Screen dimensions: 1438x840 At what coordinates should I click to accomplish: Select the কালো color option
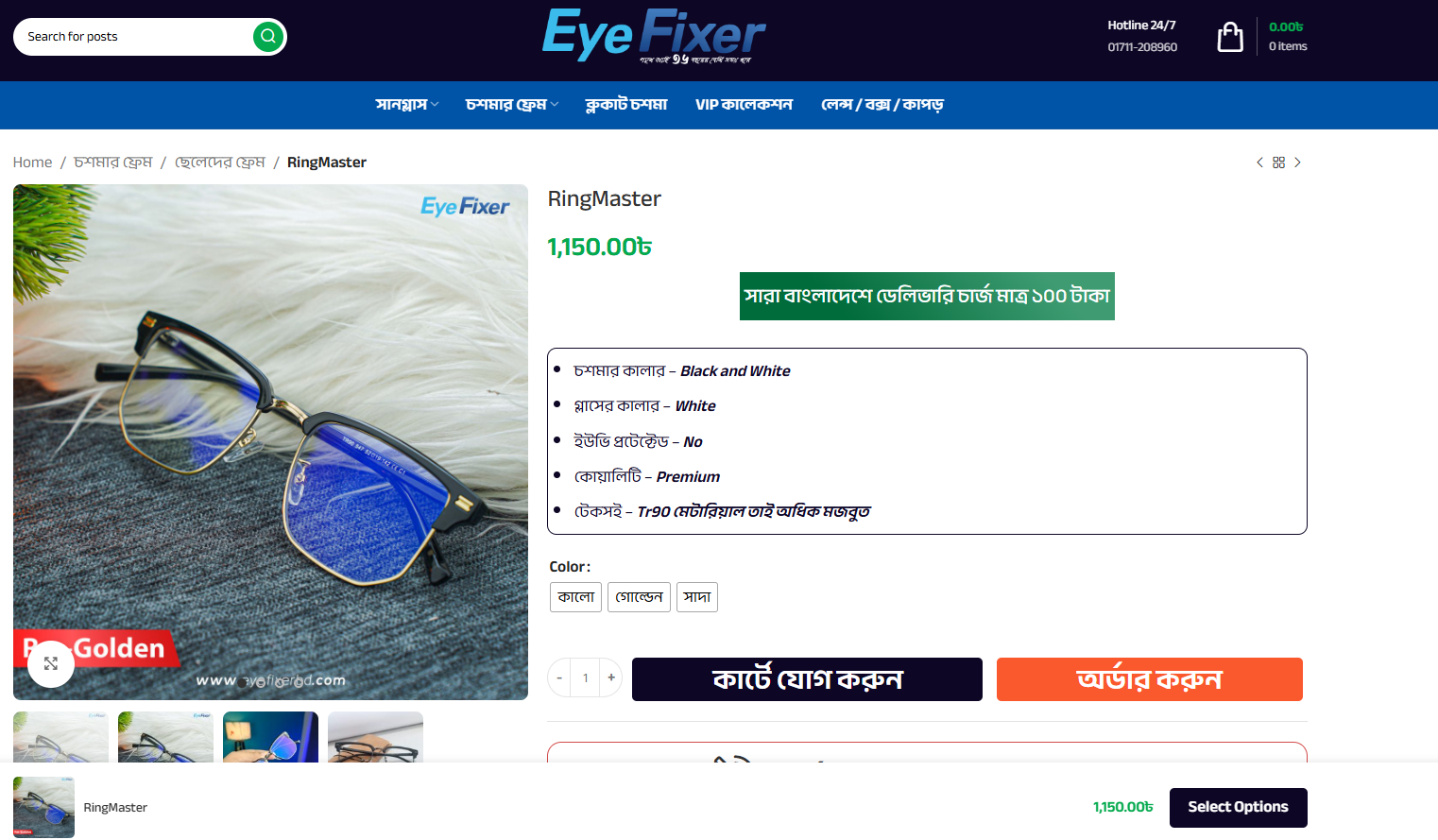[x=576, y=597]
